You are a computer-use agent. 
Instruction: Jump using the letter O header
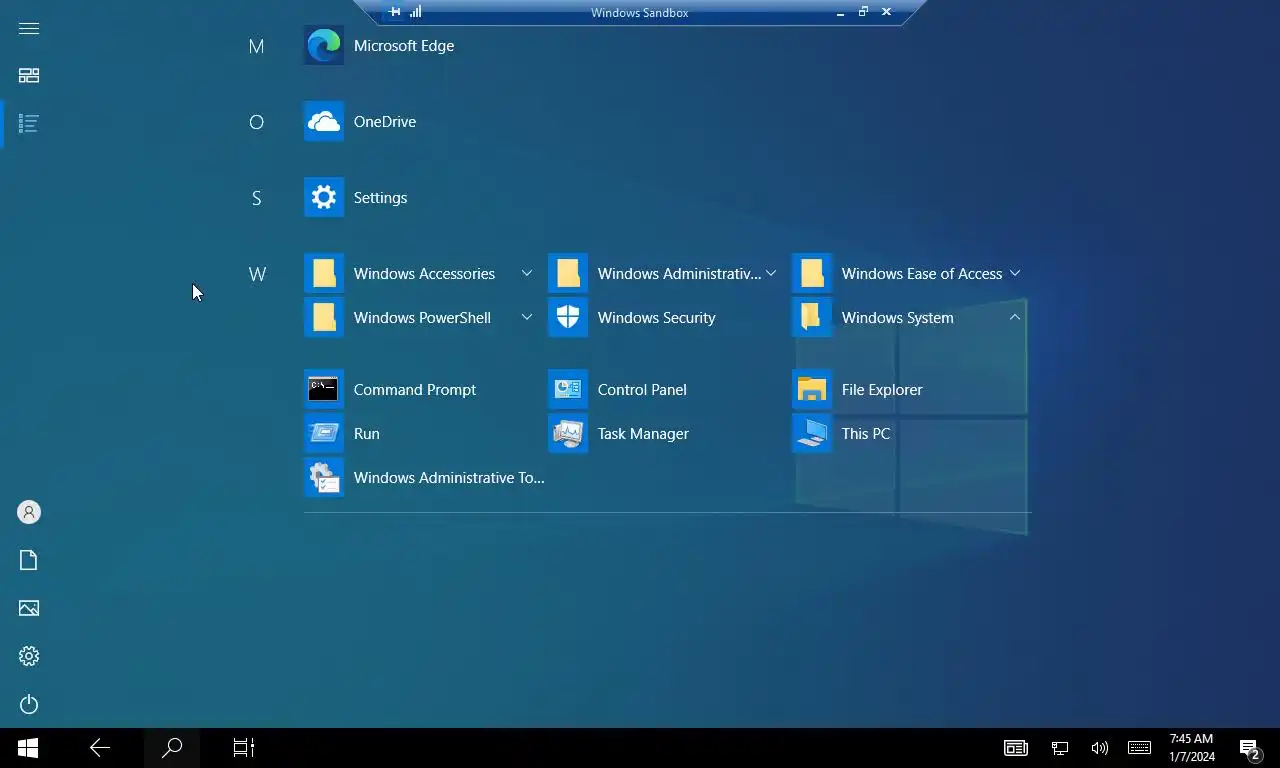click(256, 122)
